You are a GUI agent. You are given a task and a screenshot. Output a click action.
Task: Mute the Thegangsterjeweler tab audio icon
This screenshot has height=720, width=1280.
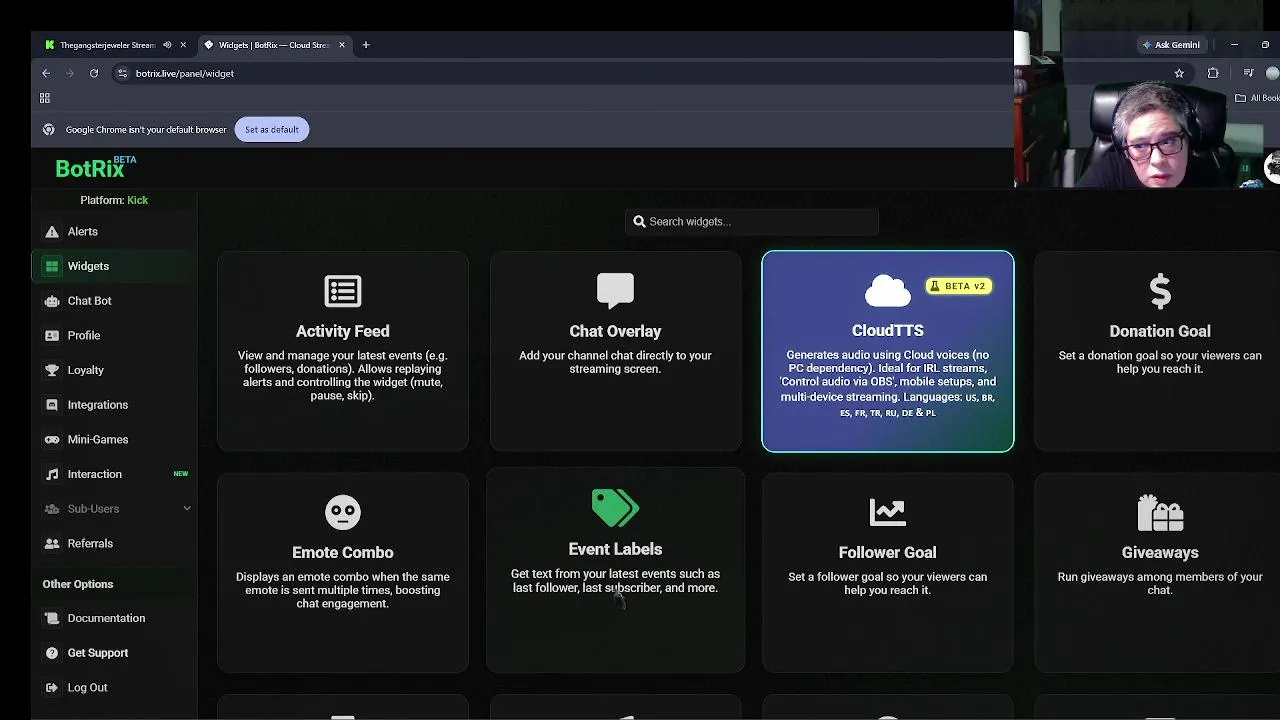(x=167, y=45)
